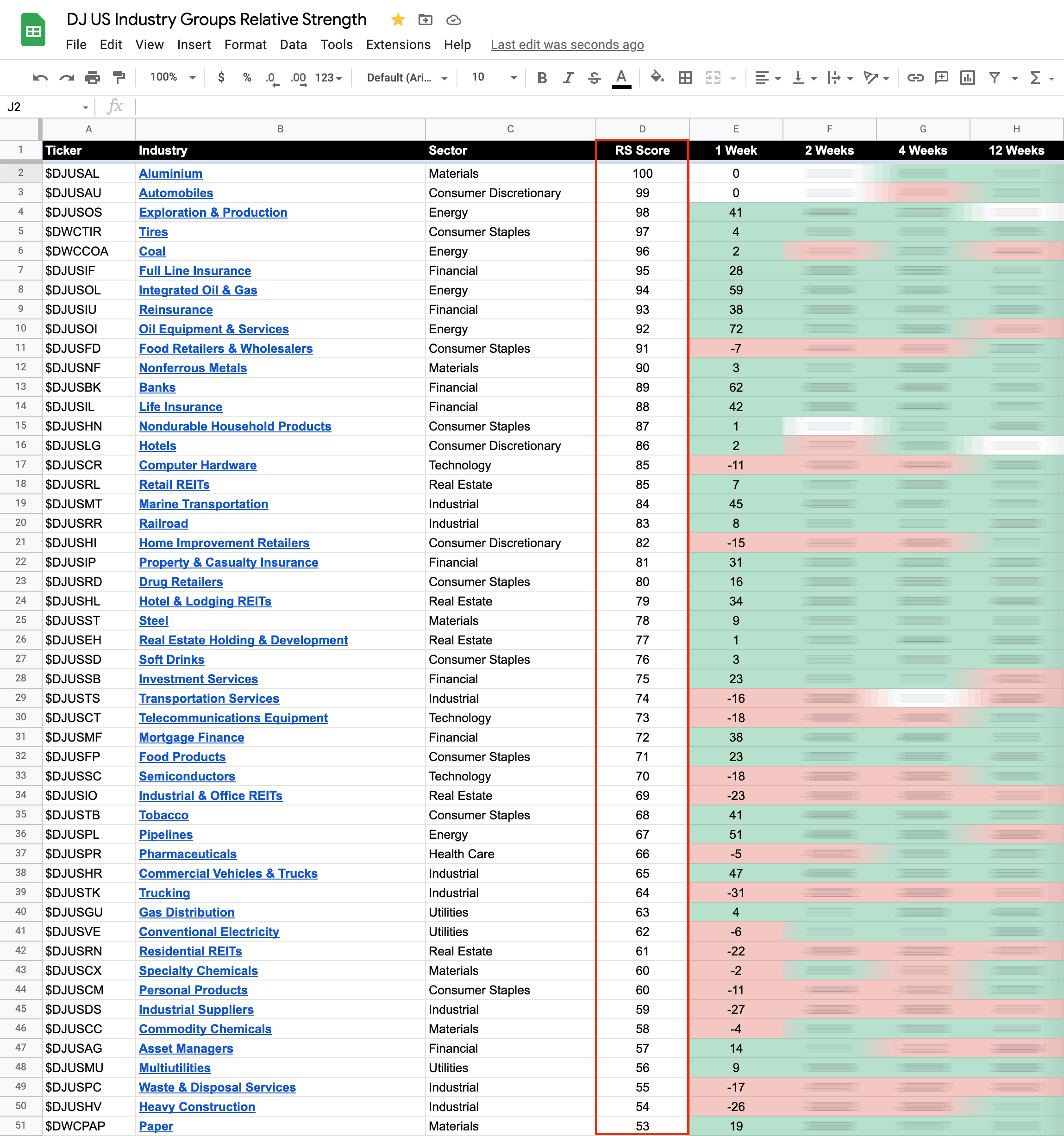The width and height of the screenshot is (1064, 1136).
Task: Click the Print icon
Action: [93, 78]
